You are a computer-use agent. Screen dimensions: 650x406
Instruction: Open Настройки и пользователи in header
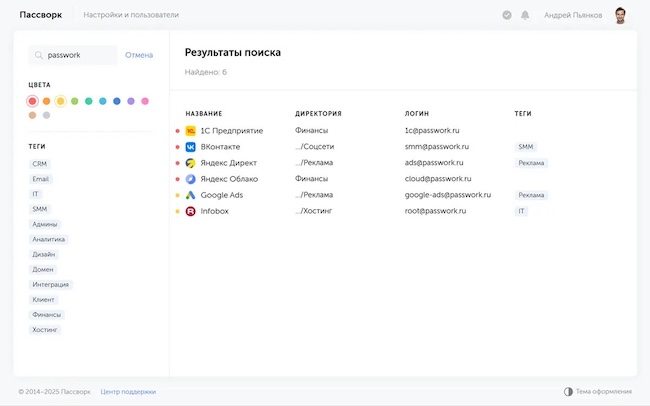[x=131, y=15]
